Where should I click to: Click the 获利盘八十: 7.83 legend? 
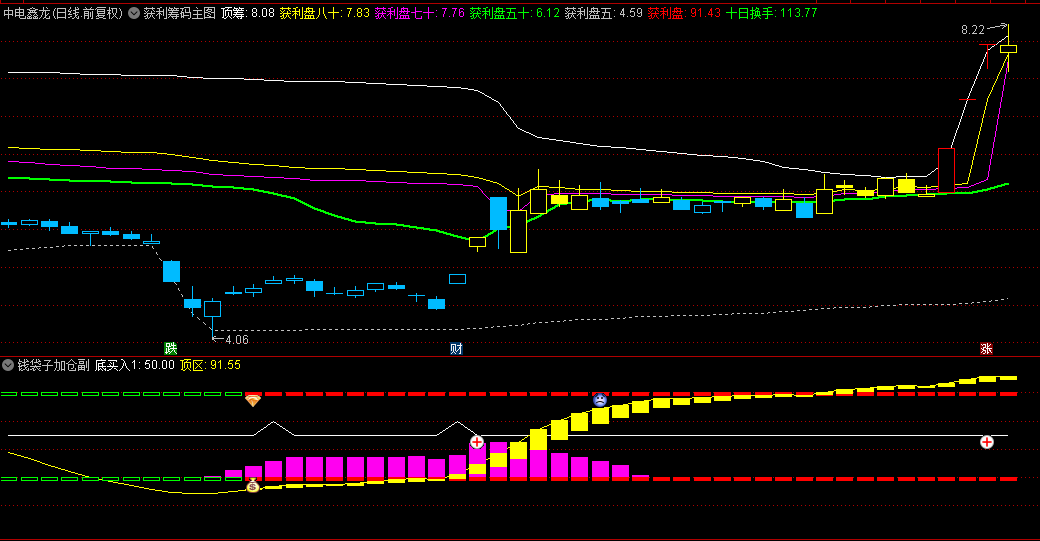point(324,13)
